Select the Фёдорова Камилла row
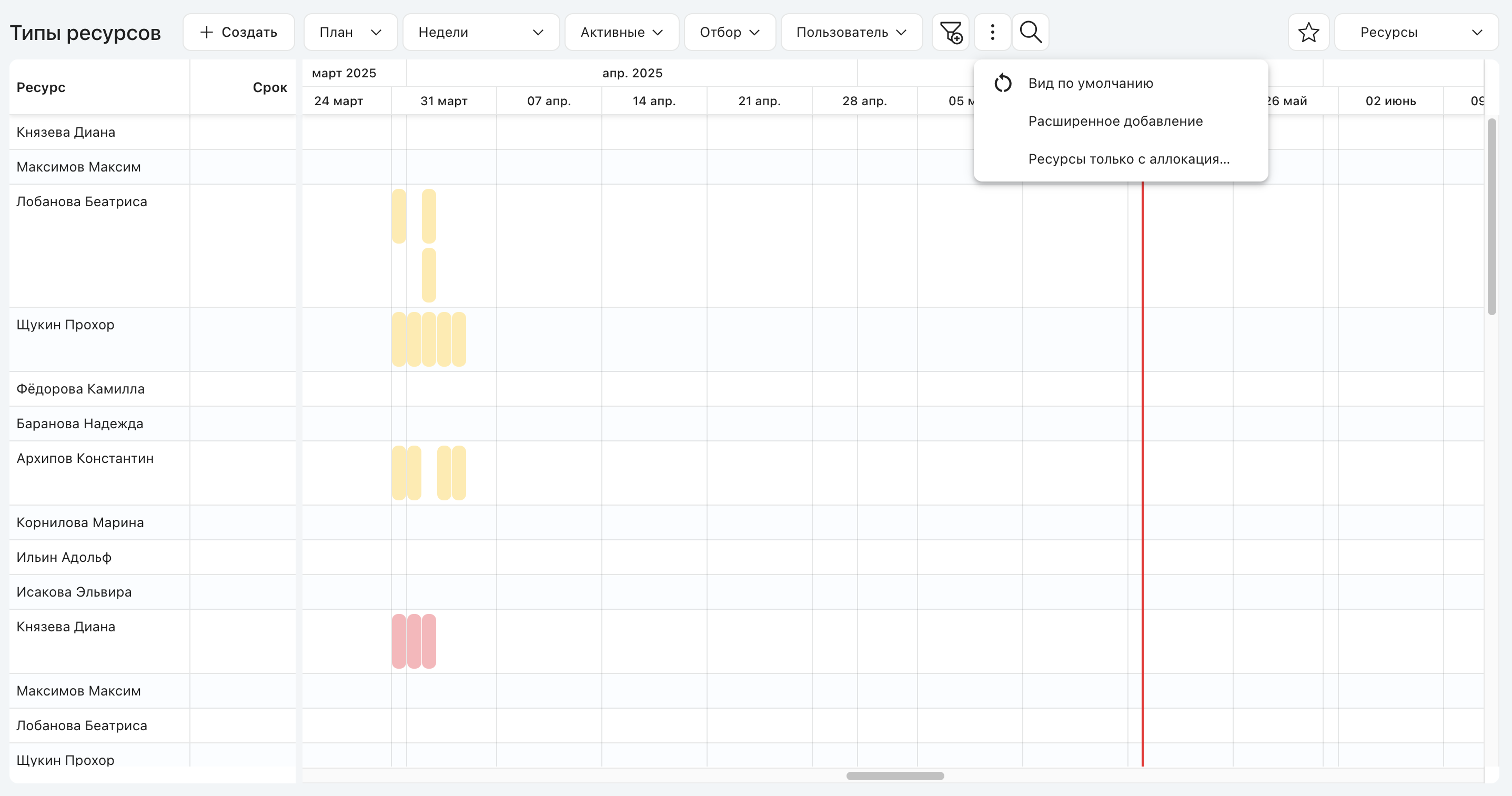Screen dimensions: 1512x796 tap(153, 389)
